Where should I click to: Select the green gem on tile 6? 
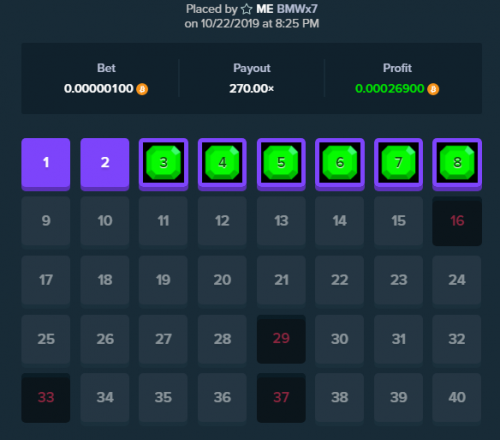pyautogui.click(x=340, y=162)
